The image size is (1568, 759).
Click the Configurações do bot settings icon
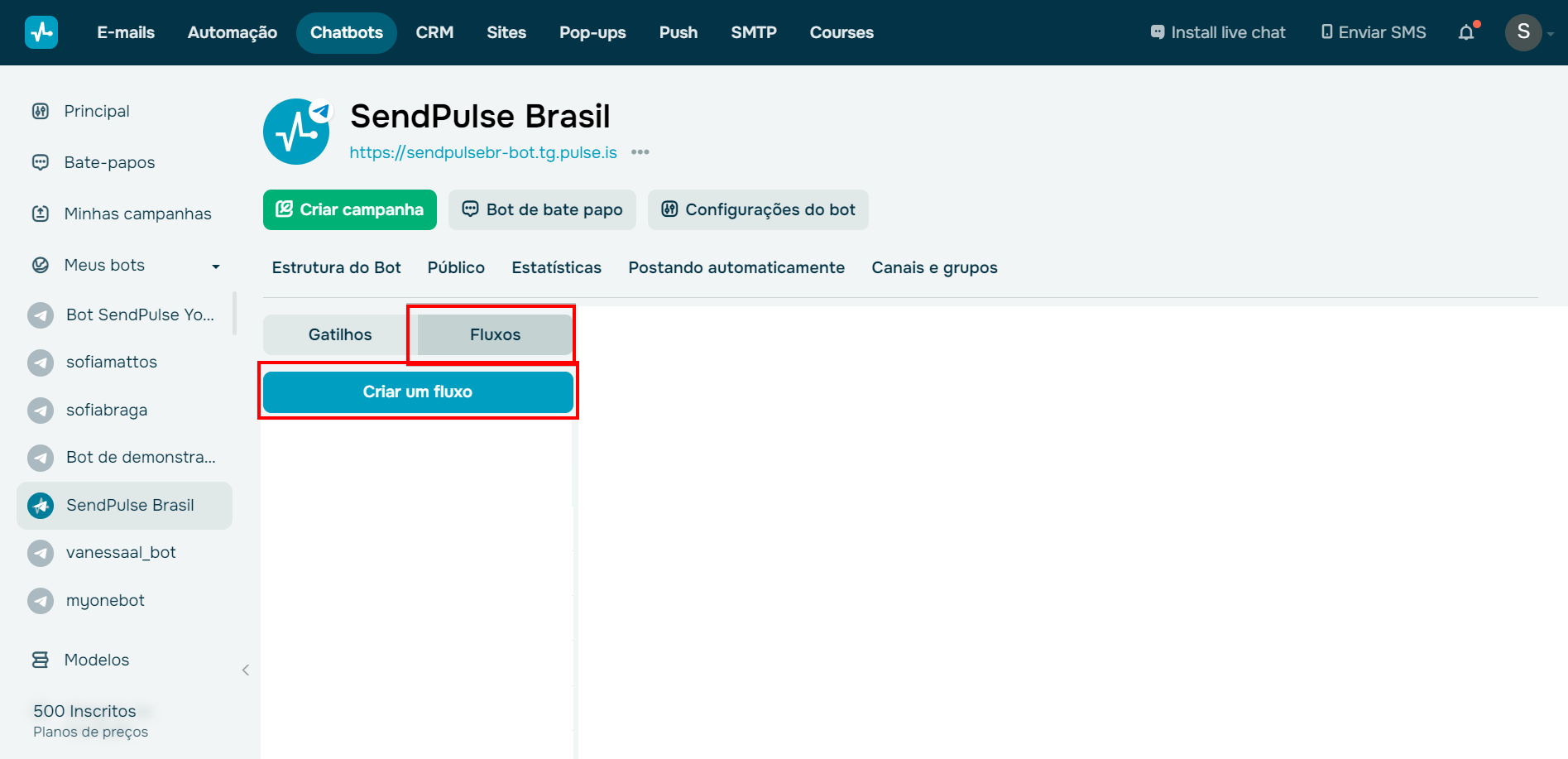[x=669, y=209]
